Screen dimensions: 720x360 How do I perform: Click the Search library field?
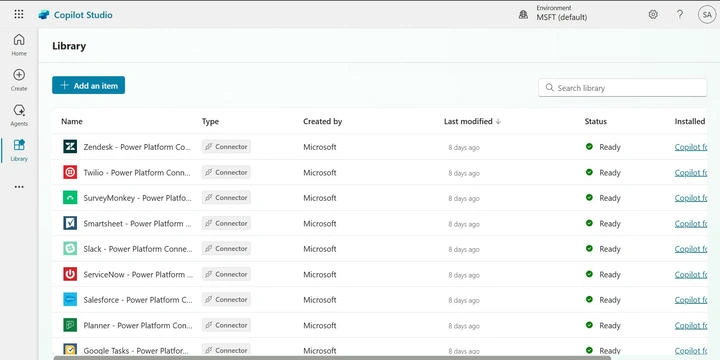623,88
